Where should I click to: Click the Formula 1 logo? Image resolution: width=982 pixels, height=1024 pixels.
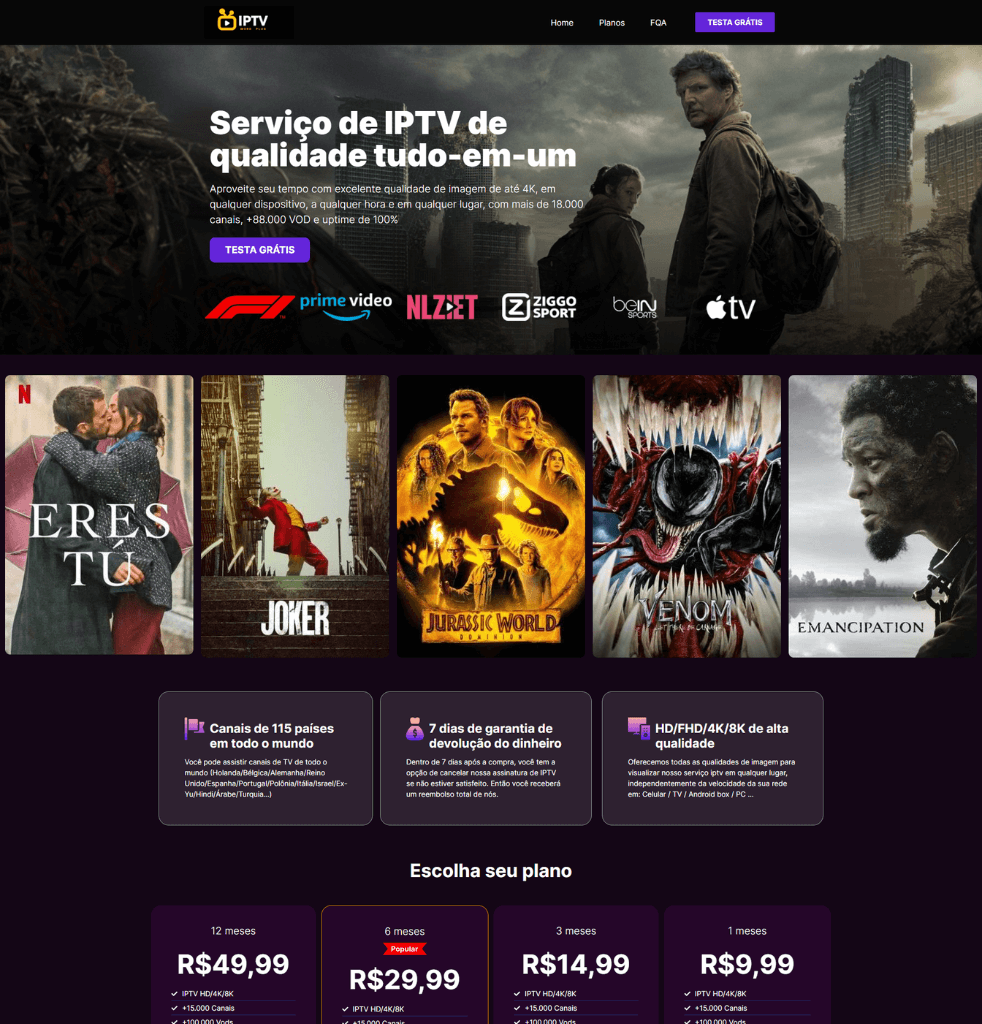[x=249, y=307]
